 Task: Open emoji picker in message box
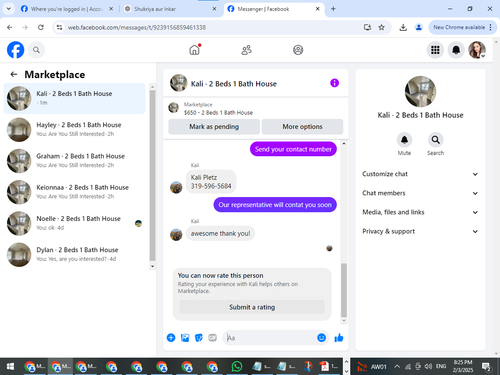(321, 338)
